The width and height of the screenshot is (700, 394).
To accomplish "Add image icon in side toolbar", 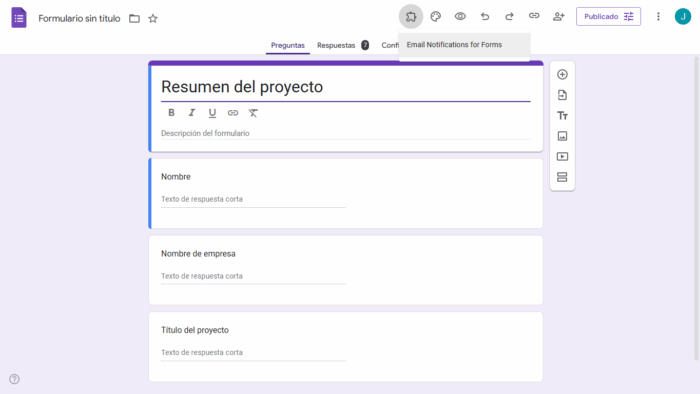I will click(x=562, y=136).
